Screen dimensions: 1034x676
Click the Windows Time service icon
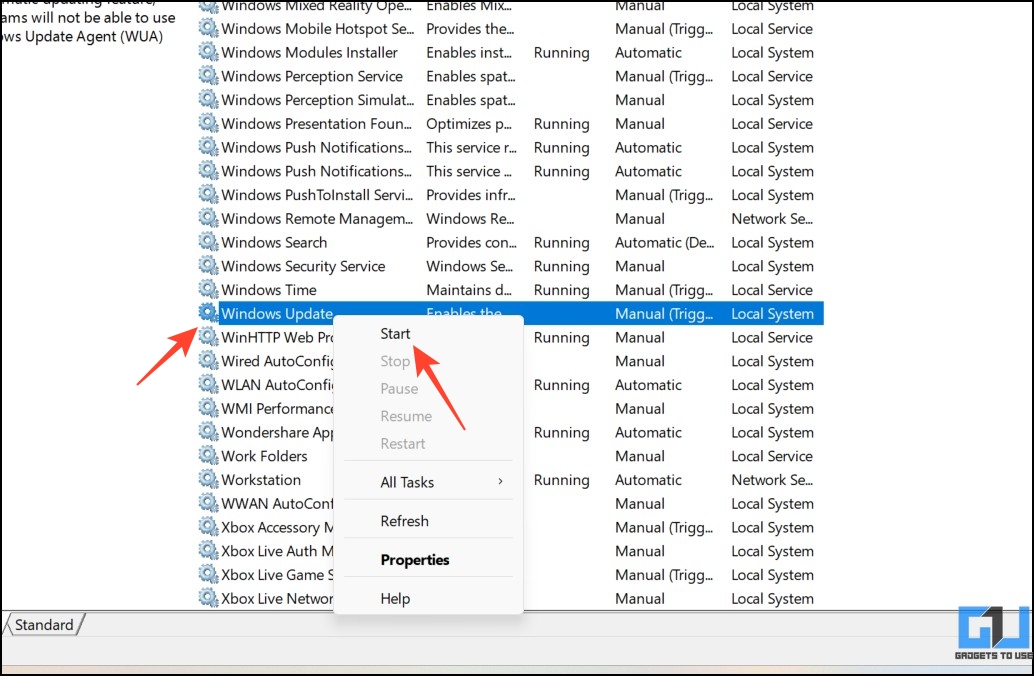pos(208,289)
